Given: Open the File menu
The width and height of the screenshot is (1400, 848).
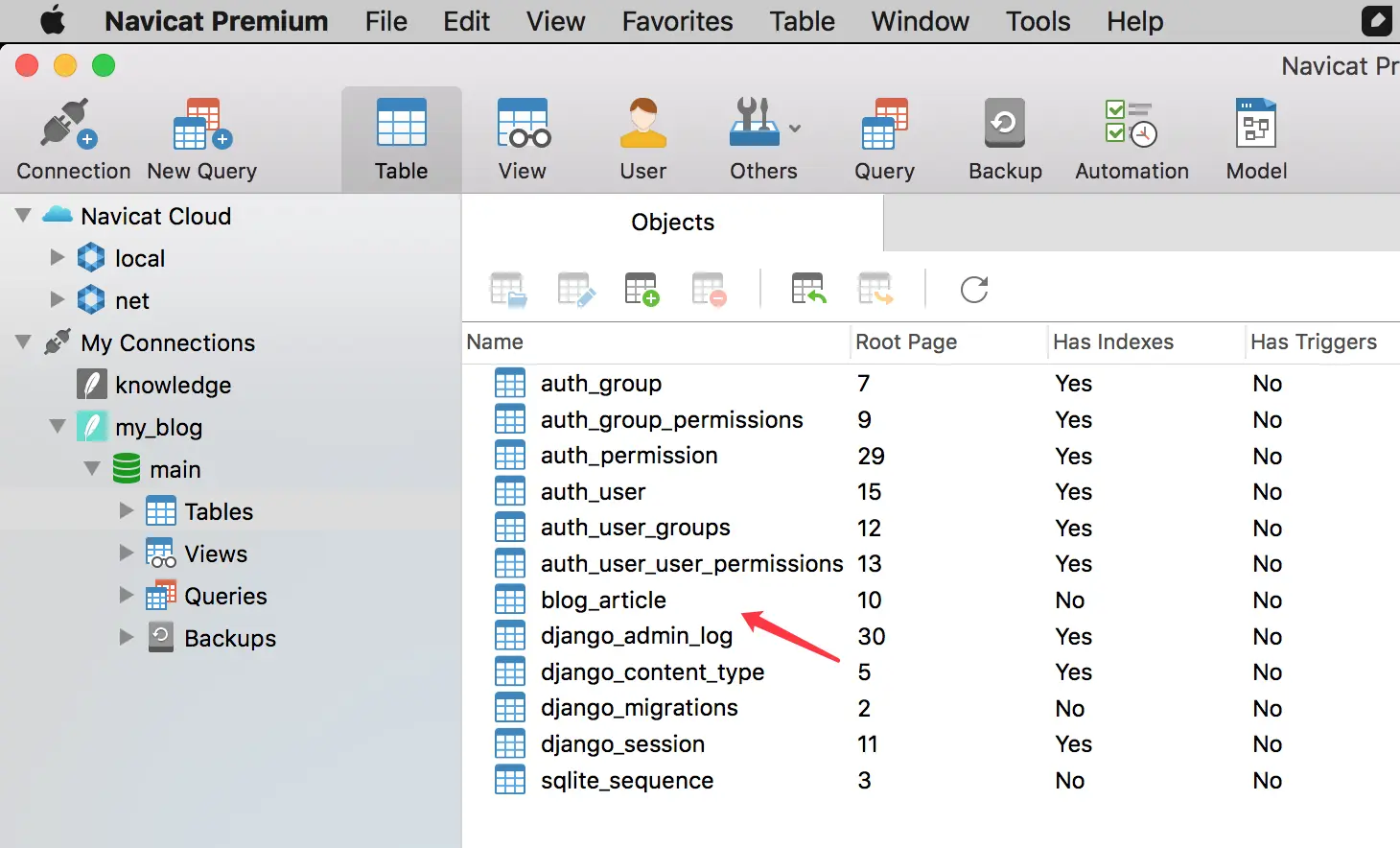Looking at the screenshot, I should click(x=386, y=21).
